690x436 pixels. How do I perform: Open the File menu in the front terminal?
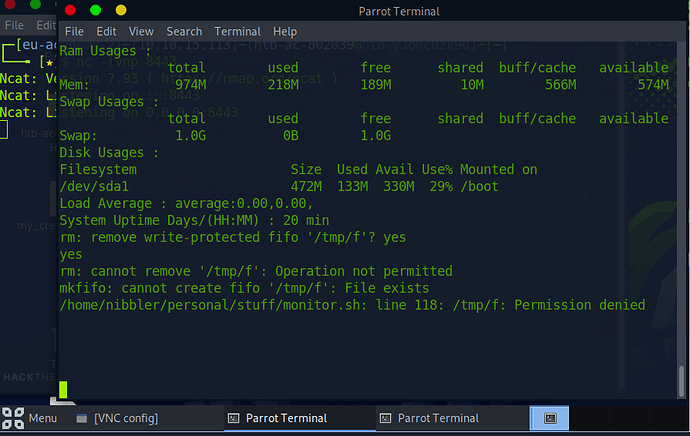click(74, 32)
